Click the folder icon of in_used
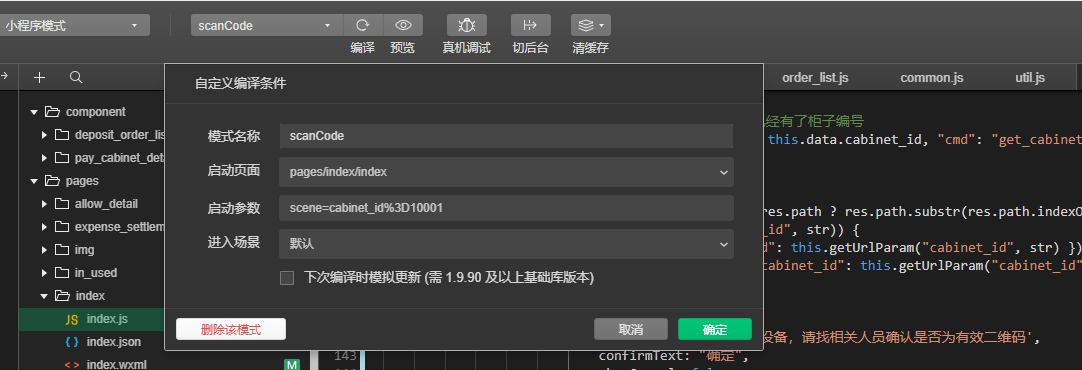1082x370 pixels. point(62,273)
